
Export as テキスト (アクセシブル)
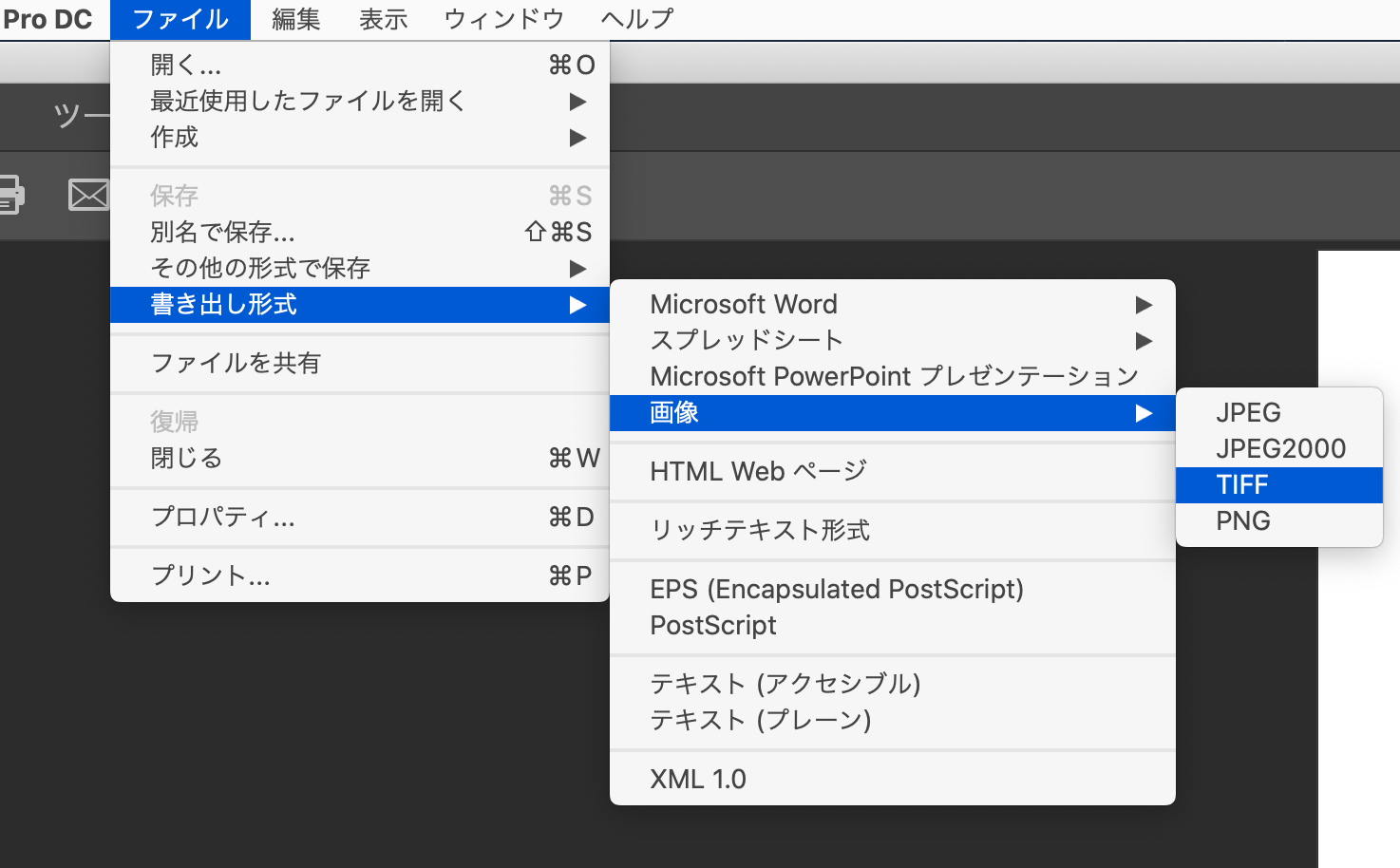coord(893,684)
